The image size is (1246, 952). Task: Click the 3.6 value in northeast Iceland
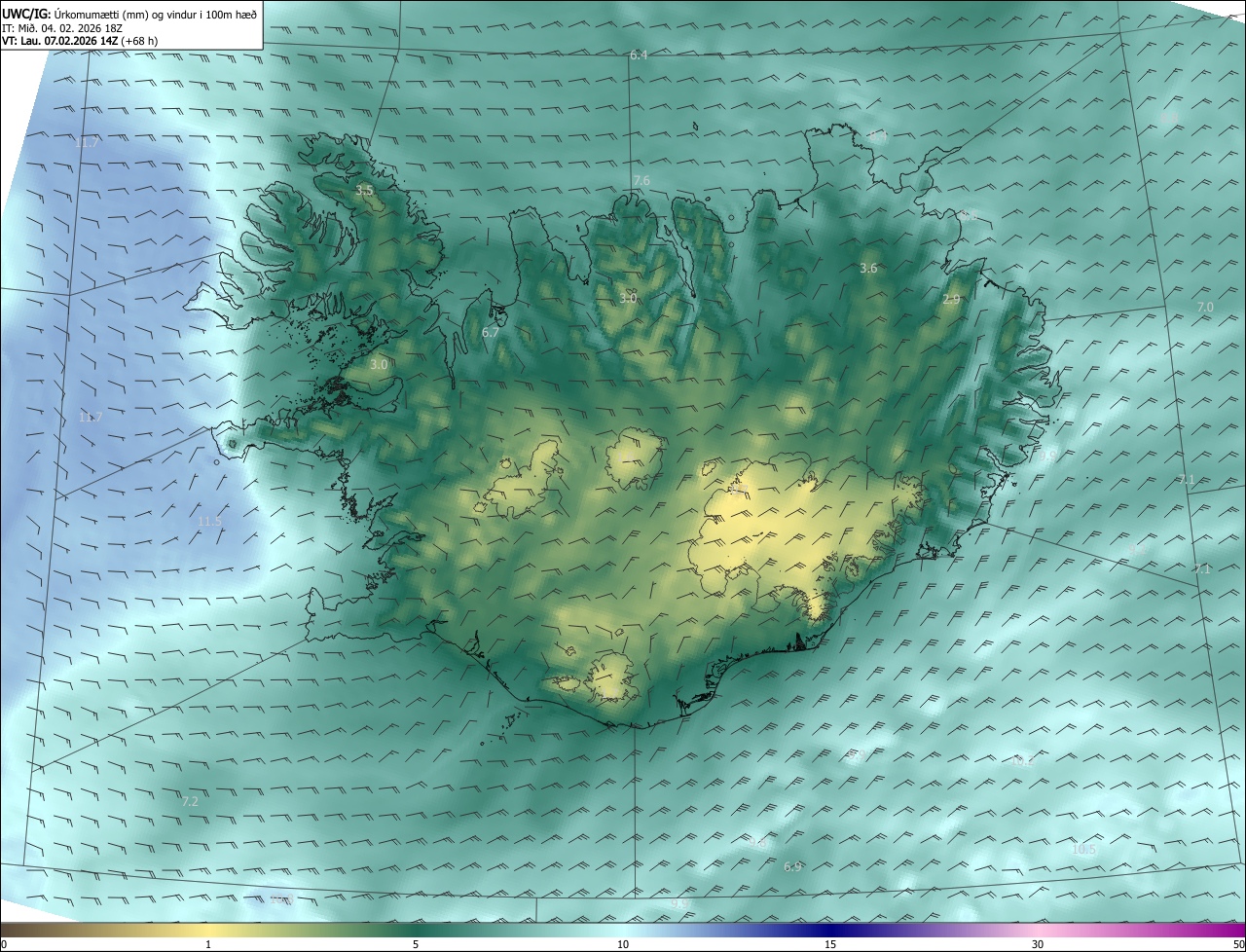point(869,269)
